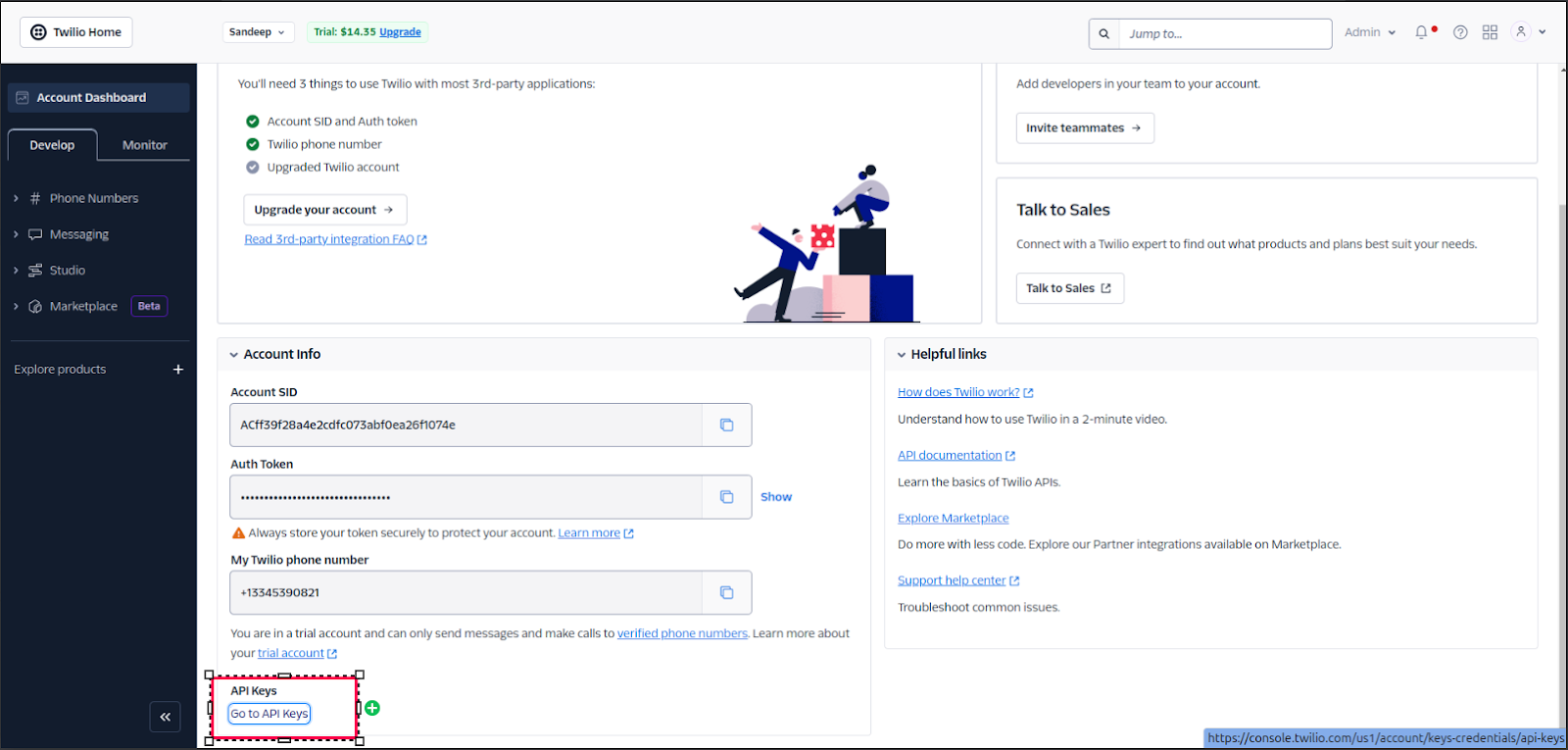Click the +13345390821 phone number field
Viewport: 1568px width, 750px height.
(466, 593)
